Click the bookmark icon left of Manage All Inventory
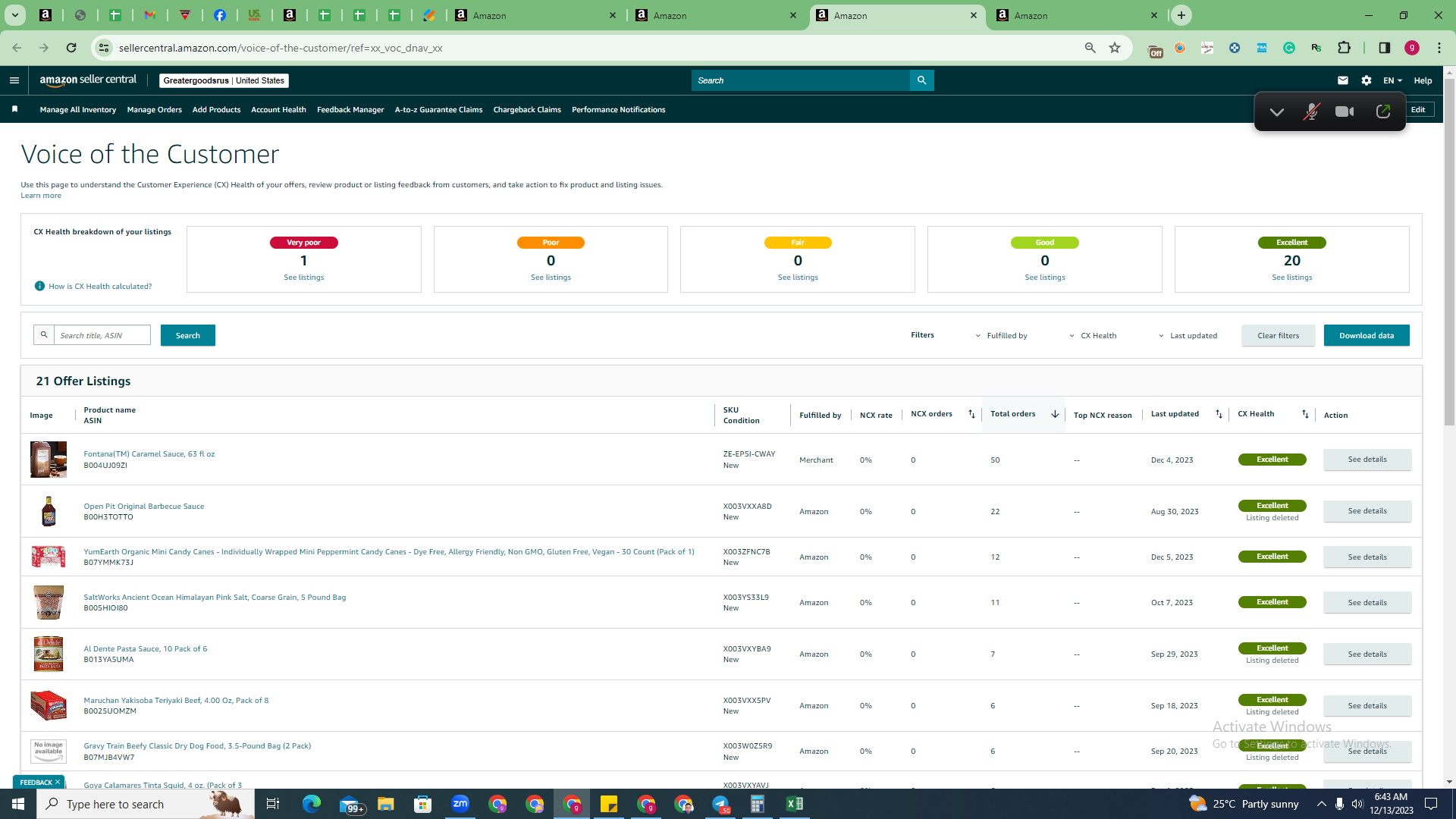 click(x=14, y=109)
